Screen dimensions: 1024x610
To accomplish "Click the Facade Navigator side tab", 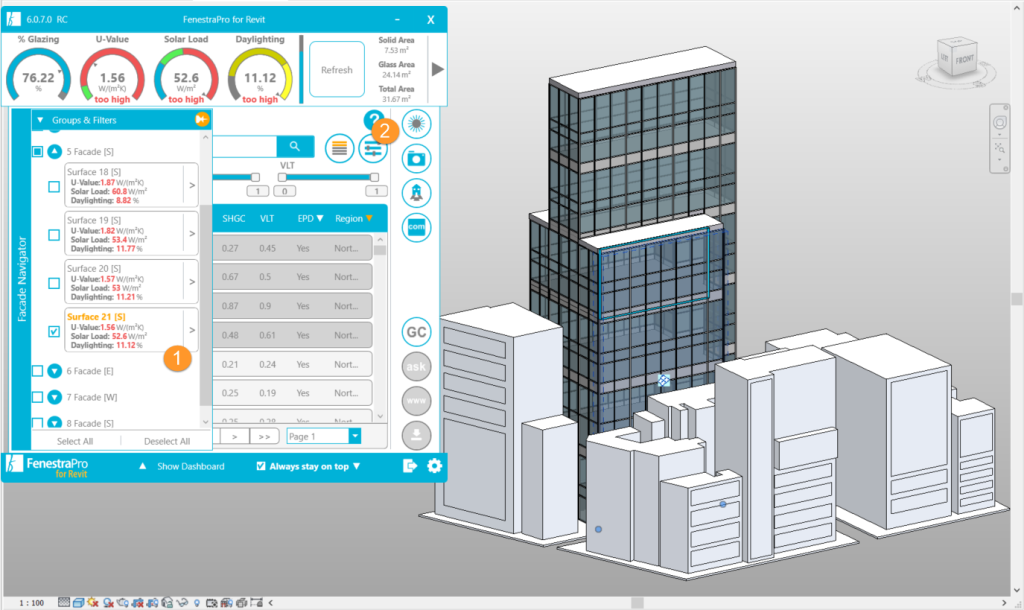I will [22, 279].
